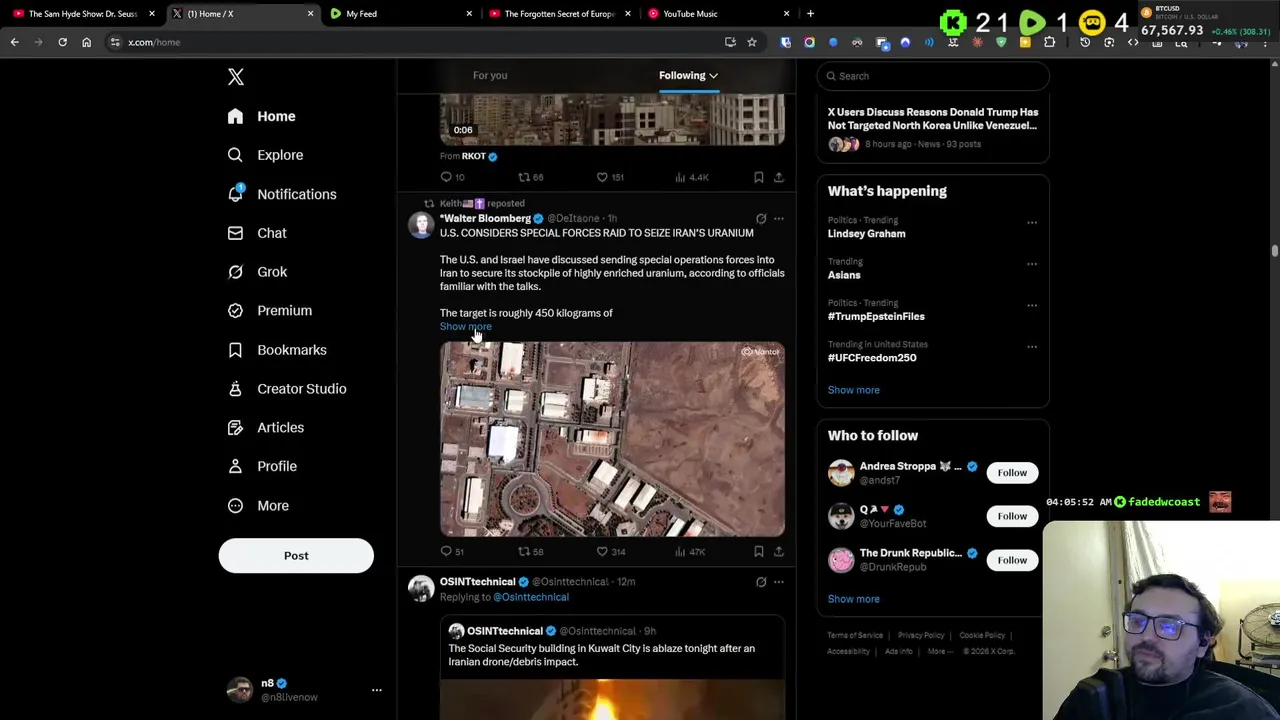Share the RKOT video post
Screen dimensions: 1280x720
779,177
